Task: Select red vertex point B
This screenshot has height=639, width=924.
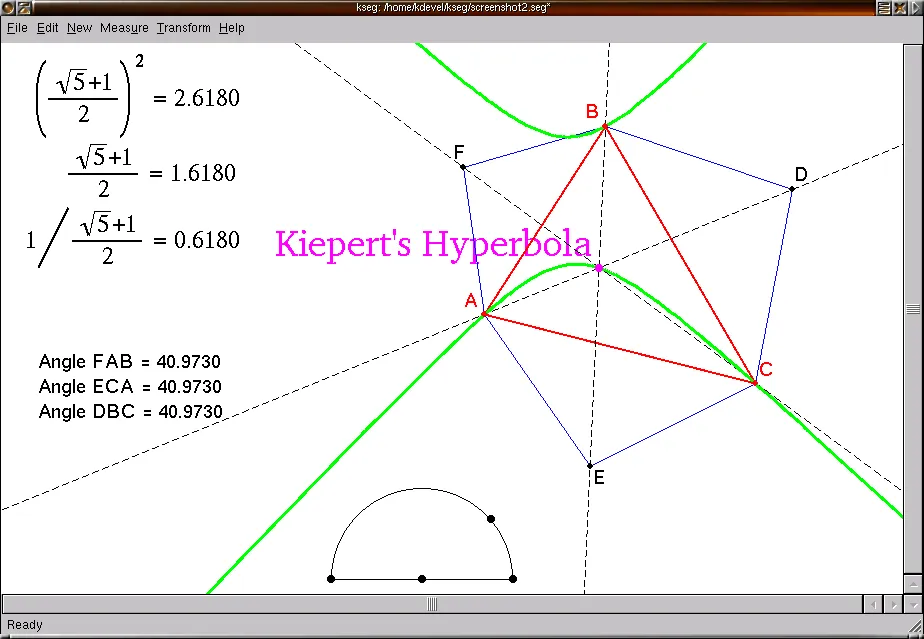Action: pyautogui.click(x=605, y=126)
